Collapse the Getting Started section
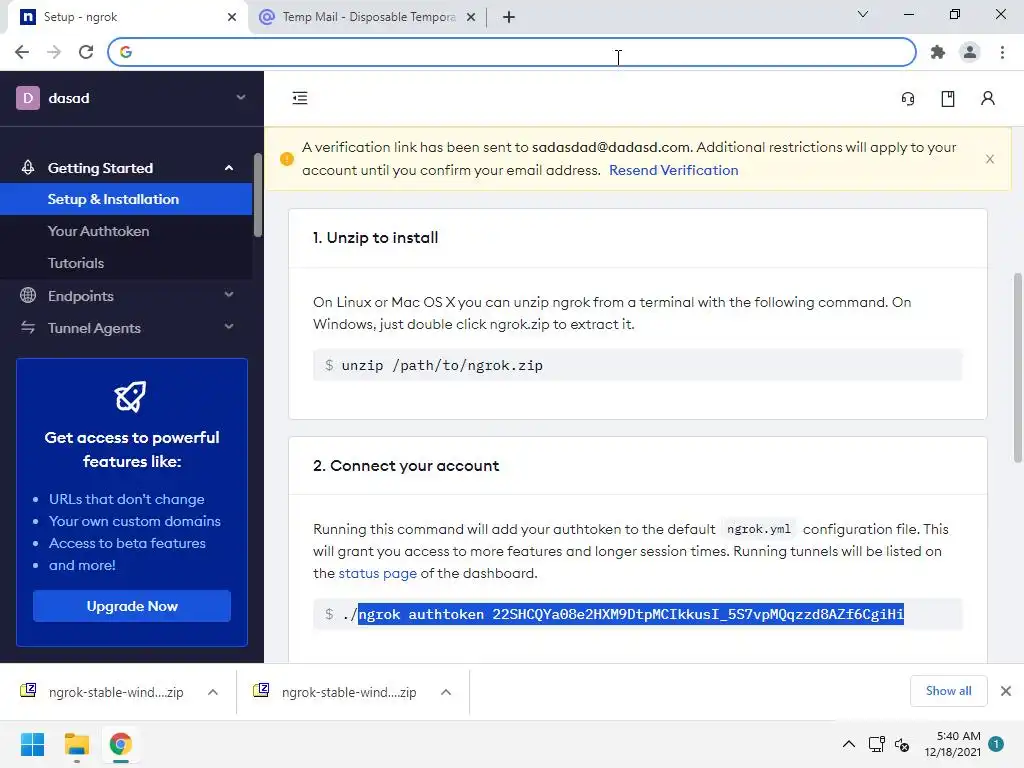 coord(229,168)
